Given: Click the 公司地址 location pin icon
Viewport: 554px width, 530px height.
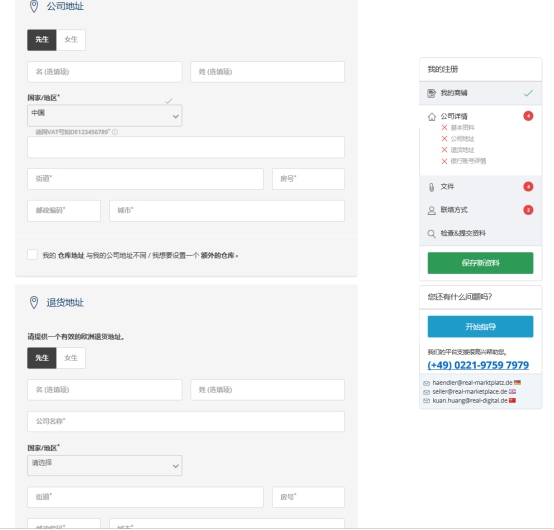Looking at the screenshot, I should (34, 6).
